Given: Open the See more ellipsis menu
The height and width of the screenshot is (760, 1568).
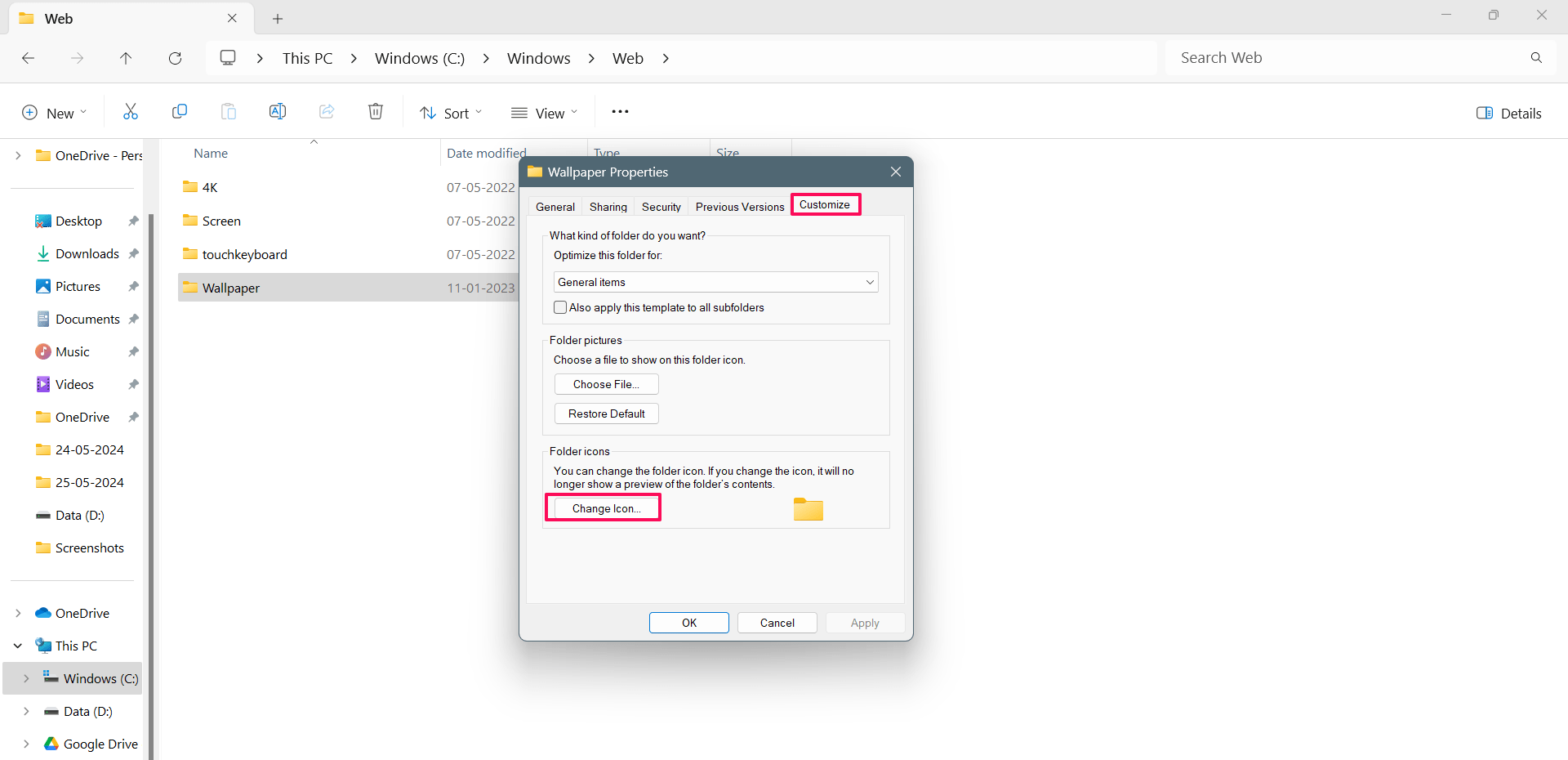Looking at the screenshot, I should [x=620, y=112].
